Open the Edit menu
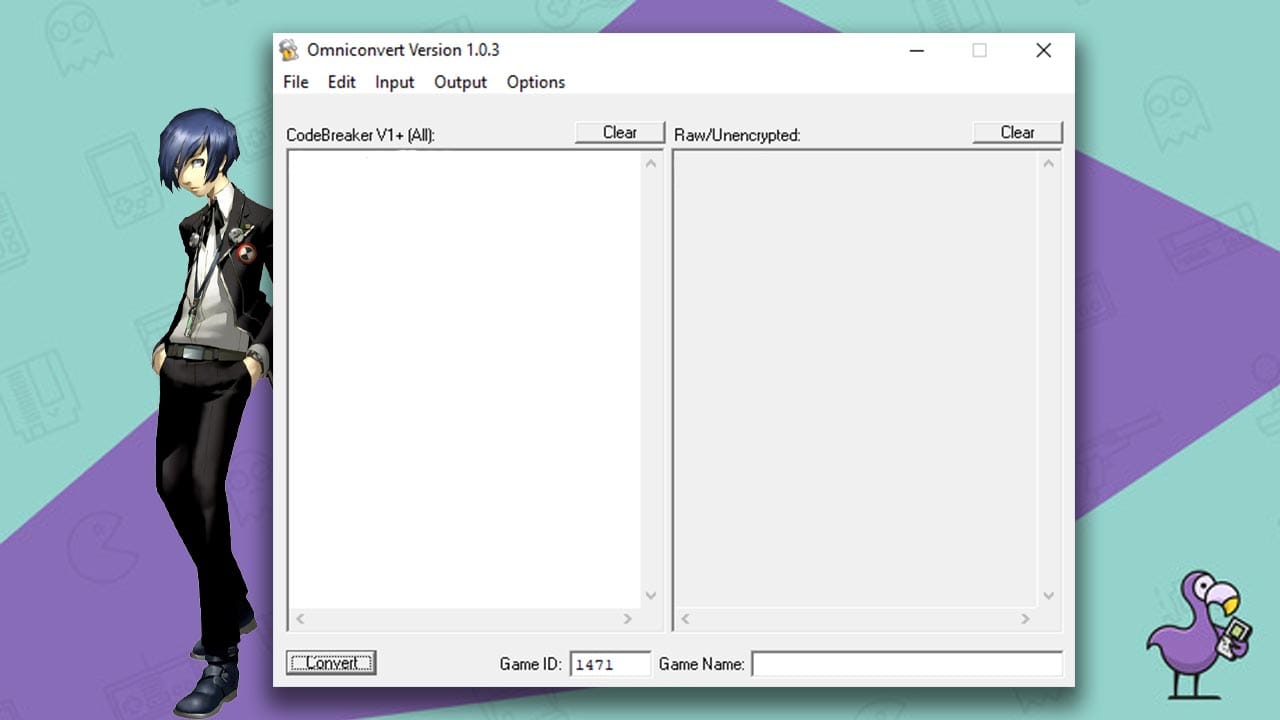Image resolution: width=1280 pixels, height=720 pixels. tap(342, 82)
